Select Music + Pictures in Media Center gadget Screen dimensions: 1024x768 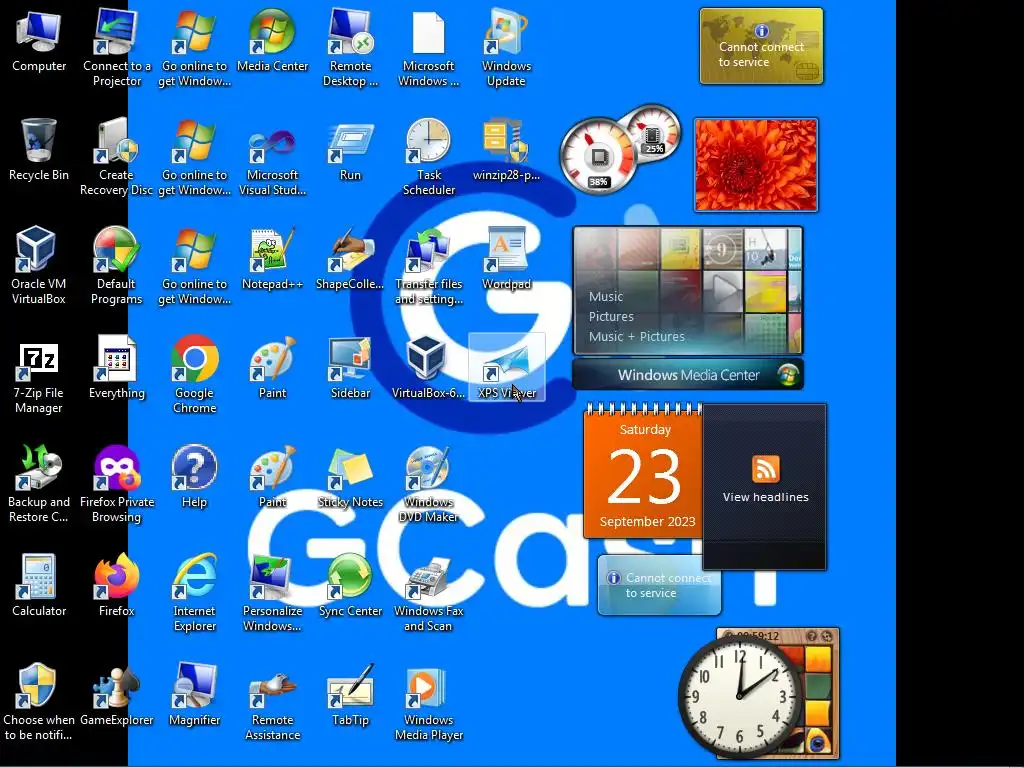(x=636, y=337)
